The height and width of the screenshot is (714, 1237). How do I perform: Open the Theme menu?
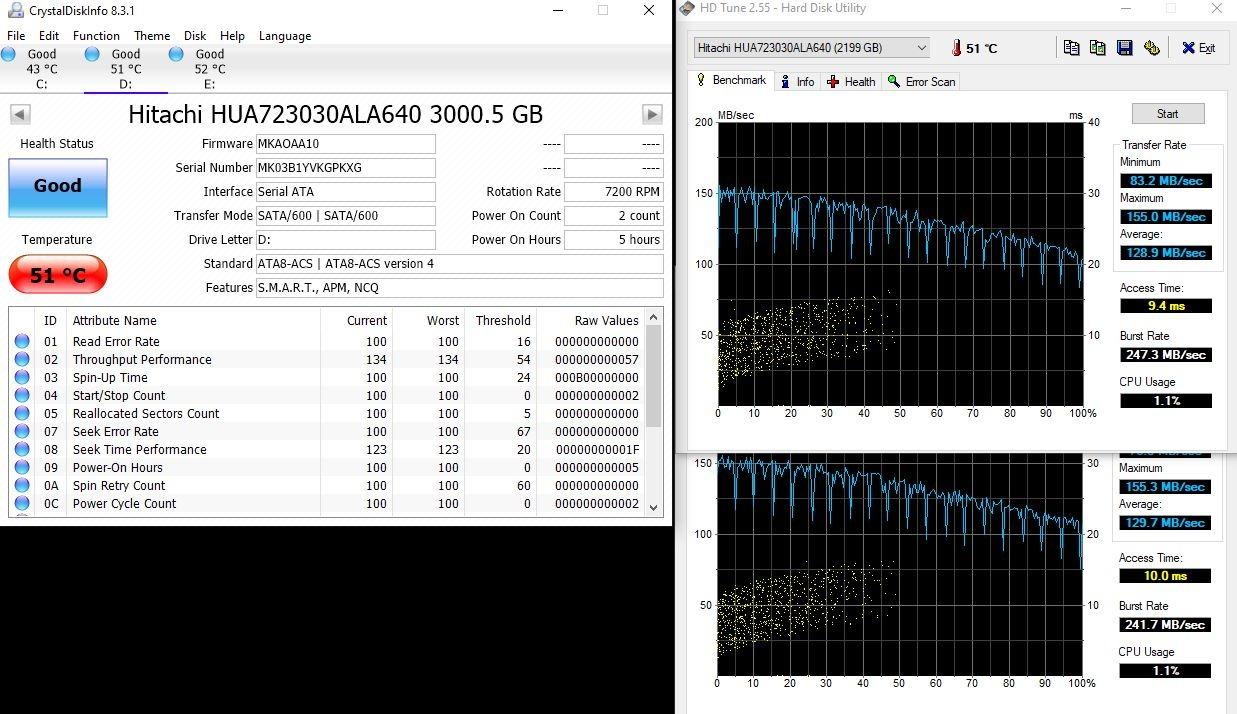click(152, 36)
